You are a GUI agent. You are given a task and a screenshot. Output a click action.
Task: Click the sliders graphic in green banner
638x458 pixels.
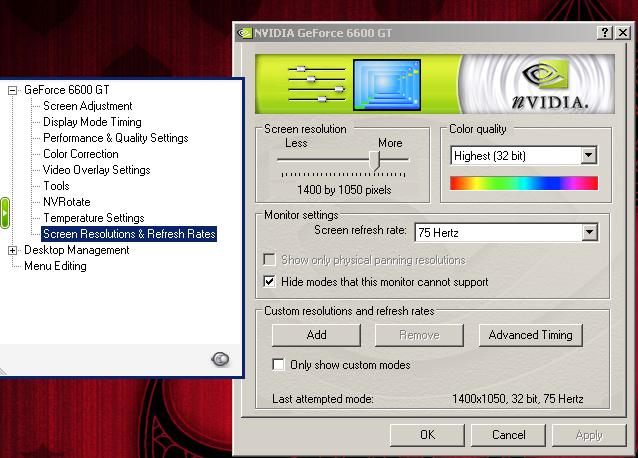(x=317, y=84)
